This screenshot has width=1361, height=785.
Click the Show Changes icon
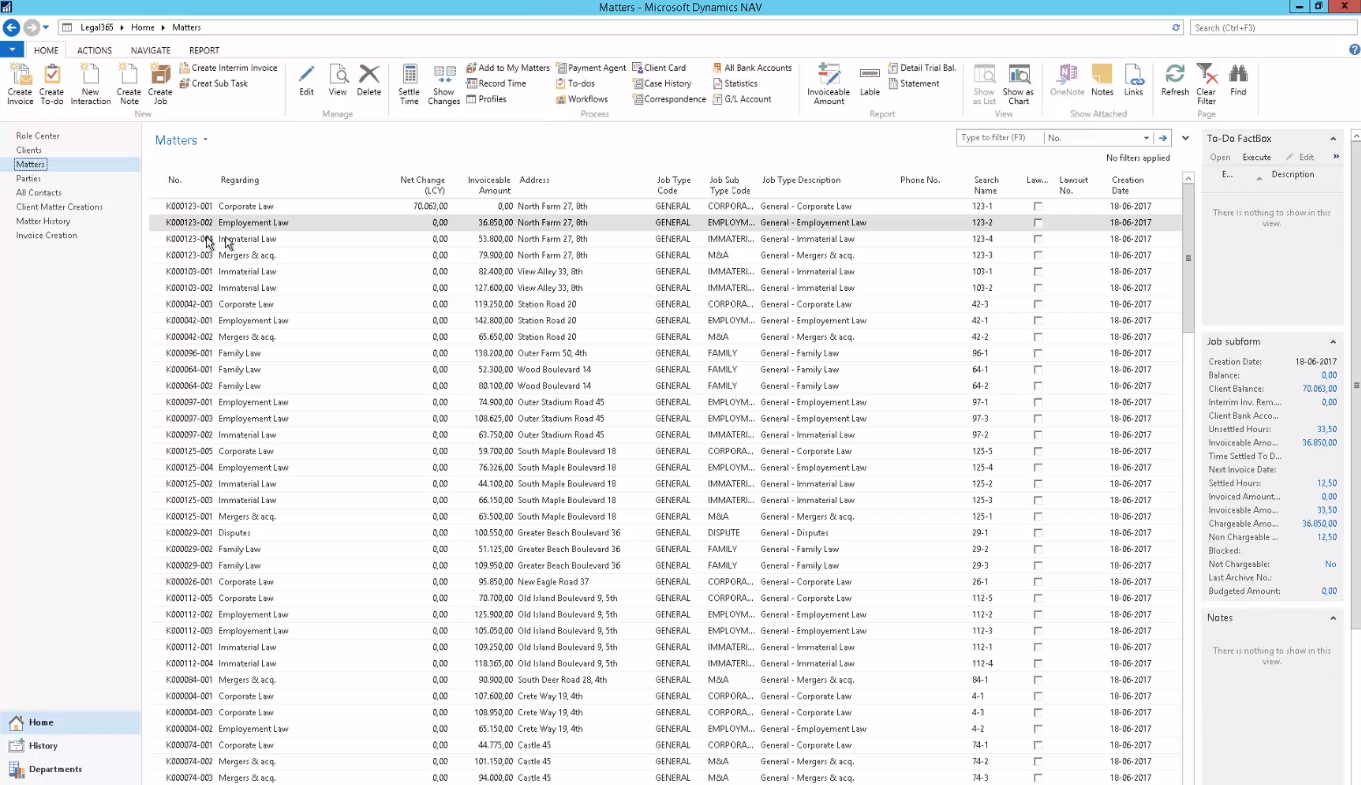click(x=444, y=84)
